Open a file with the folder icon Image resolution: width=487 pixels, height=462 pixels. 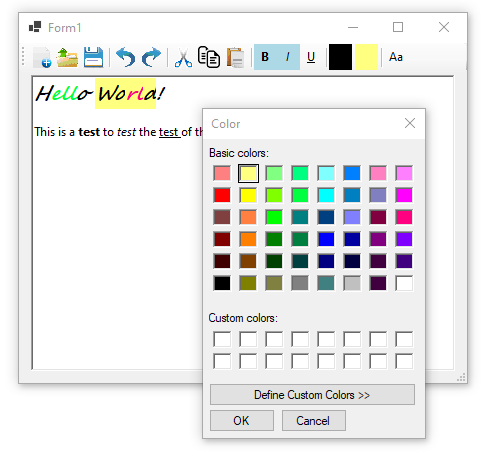point(67,57)
